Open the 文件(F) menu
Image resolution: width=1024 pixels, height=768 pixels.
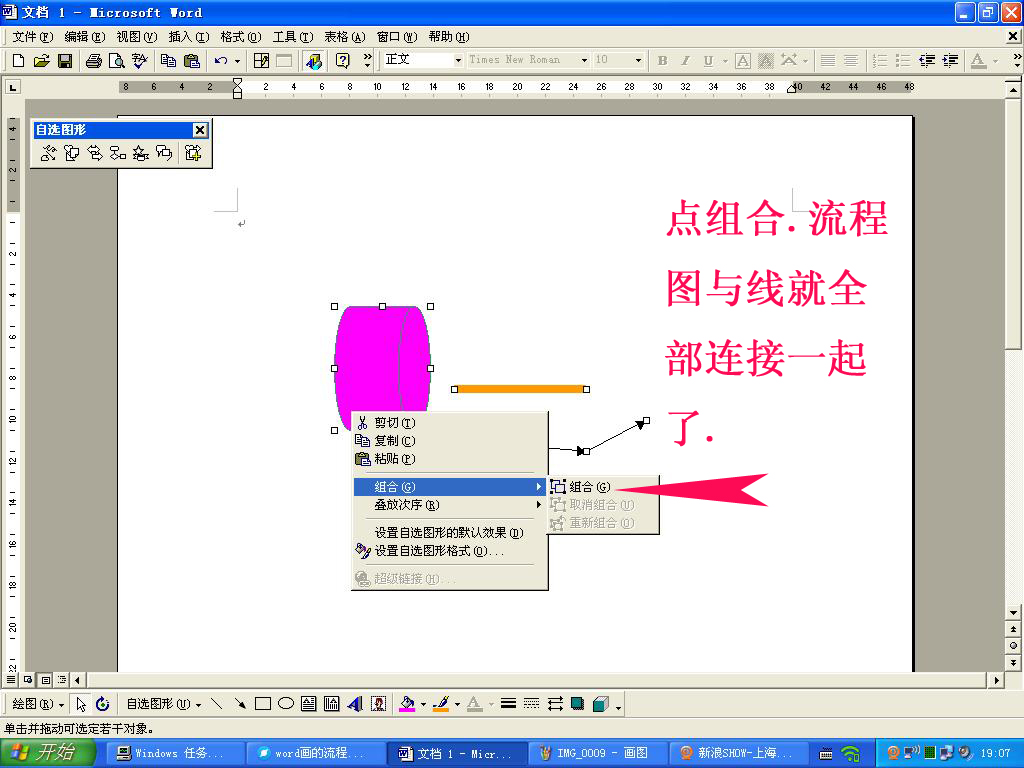pos(33,37)
